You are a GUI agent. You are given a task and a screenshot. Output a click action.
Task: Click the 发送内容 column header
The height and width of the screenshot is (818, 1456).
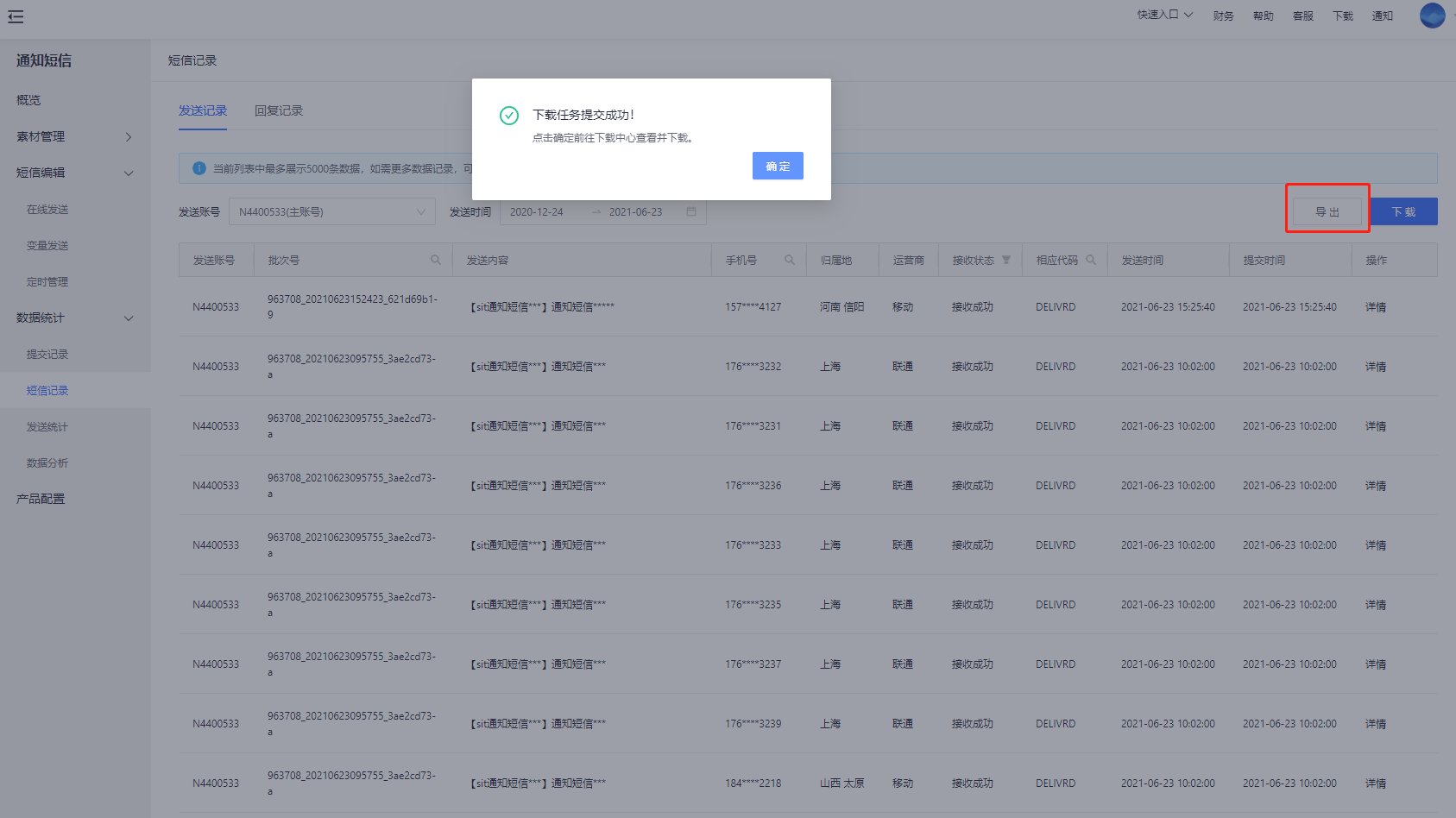click(488, 260)
